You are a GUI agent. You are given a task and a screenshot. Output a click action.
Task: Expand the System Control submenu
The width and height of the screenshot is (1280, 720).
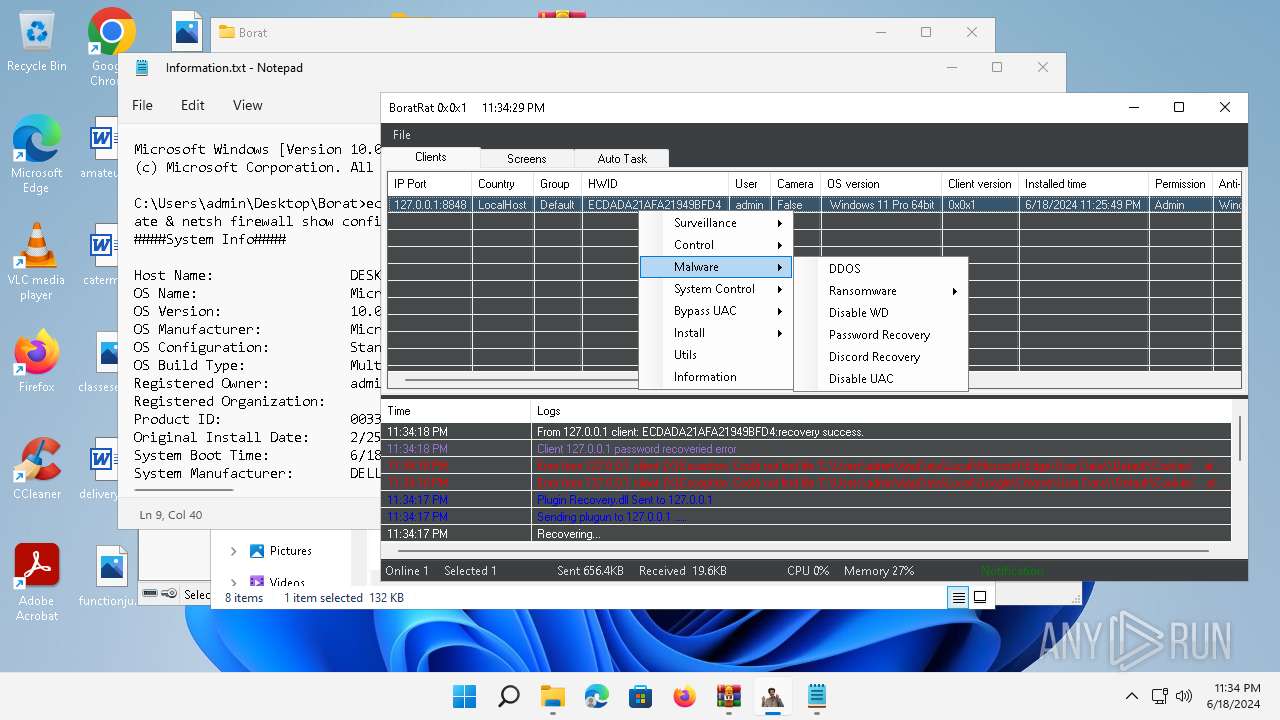(x=716, y=289)
